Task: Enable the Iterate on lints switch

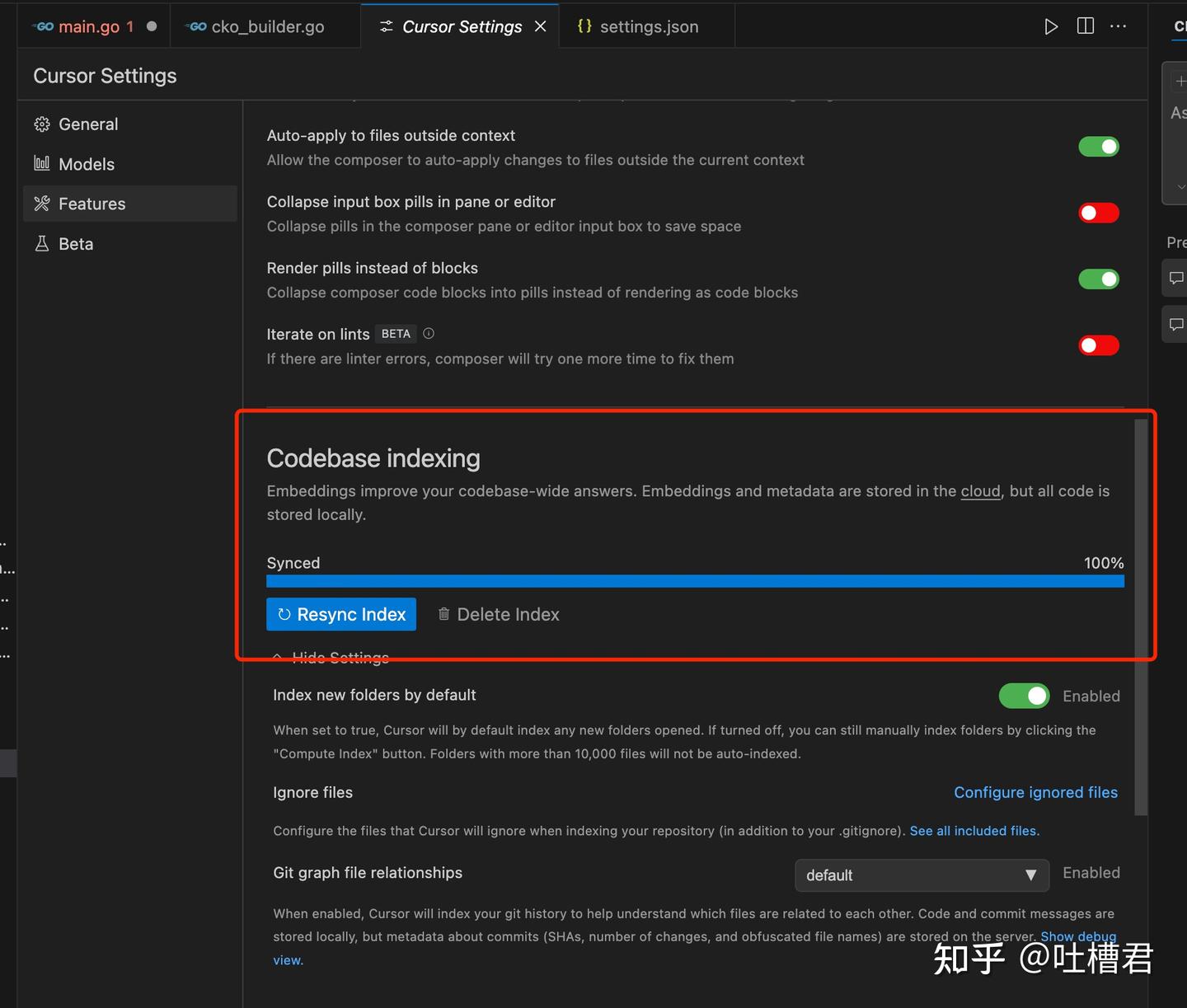Action: 1099,345
